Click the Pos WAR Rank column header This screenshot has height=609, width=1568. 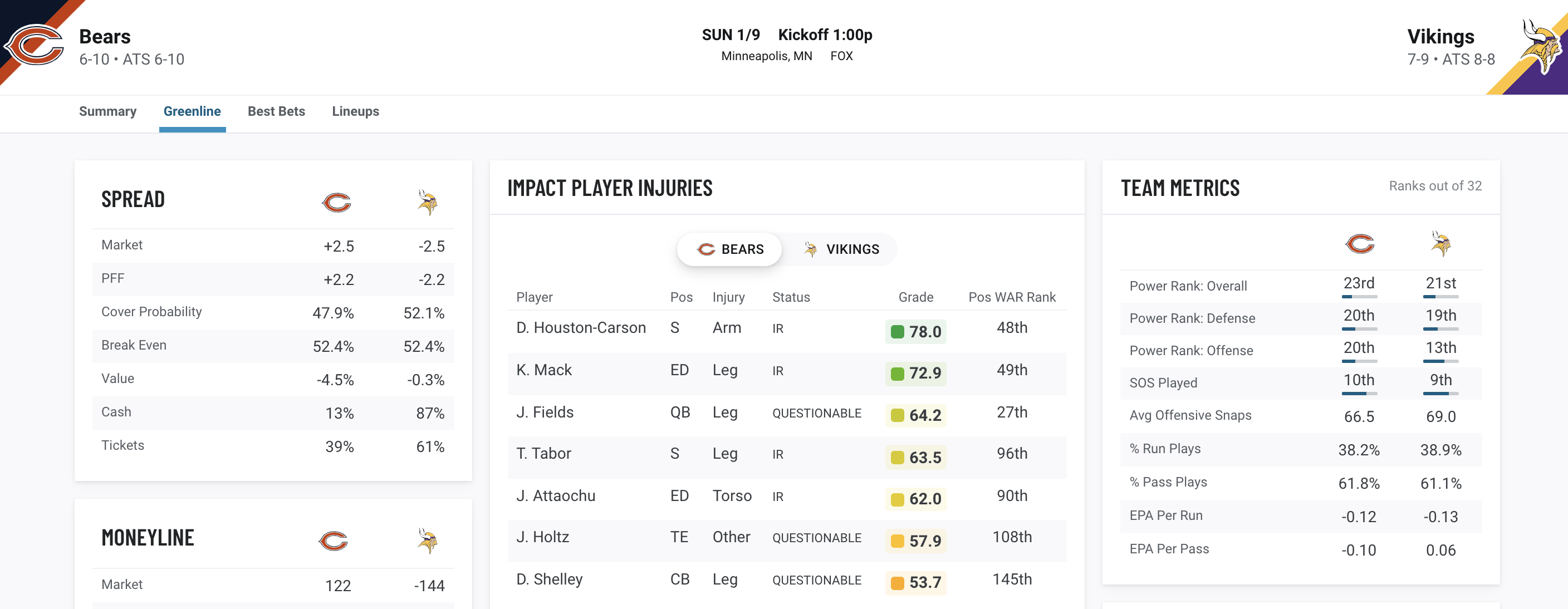click(1012, 297)
